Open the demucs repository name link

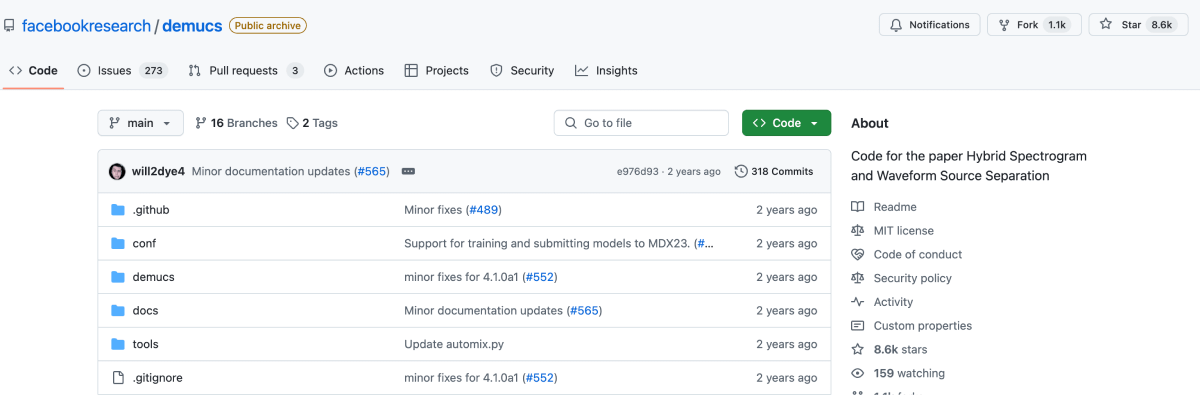click(193, 25)
